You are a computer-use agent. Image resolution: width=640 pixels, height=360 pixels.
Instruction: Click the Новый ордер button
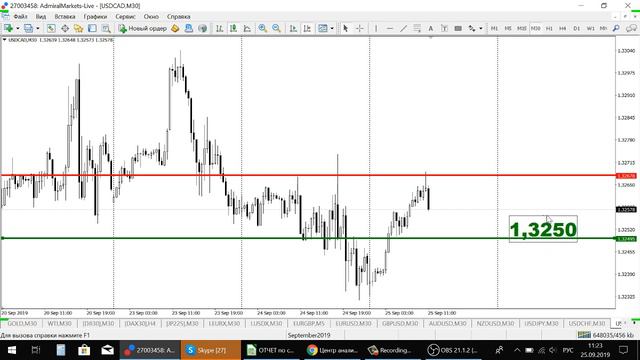142,28
